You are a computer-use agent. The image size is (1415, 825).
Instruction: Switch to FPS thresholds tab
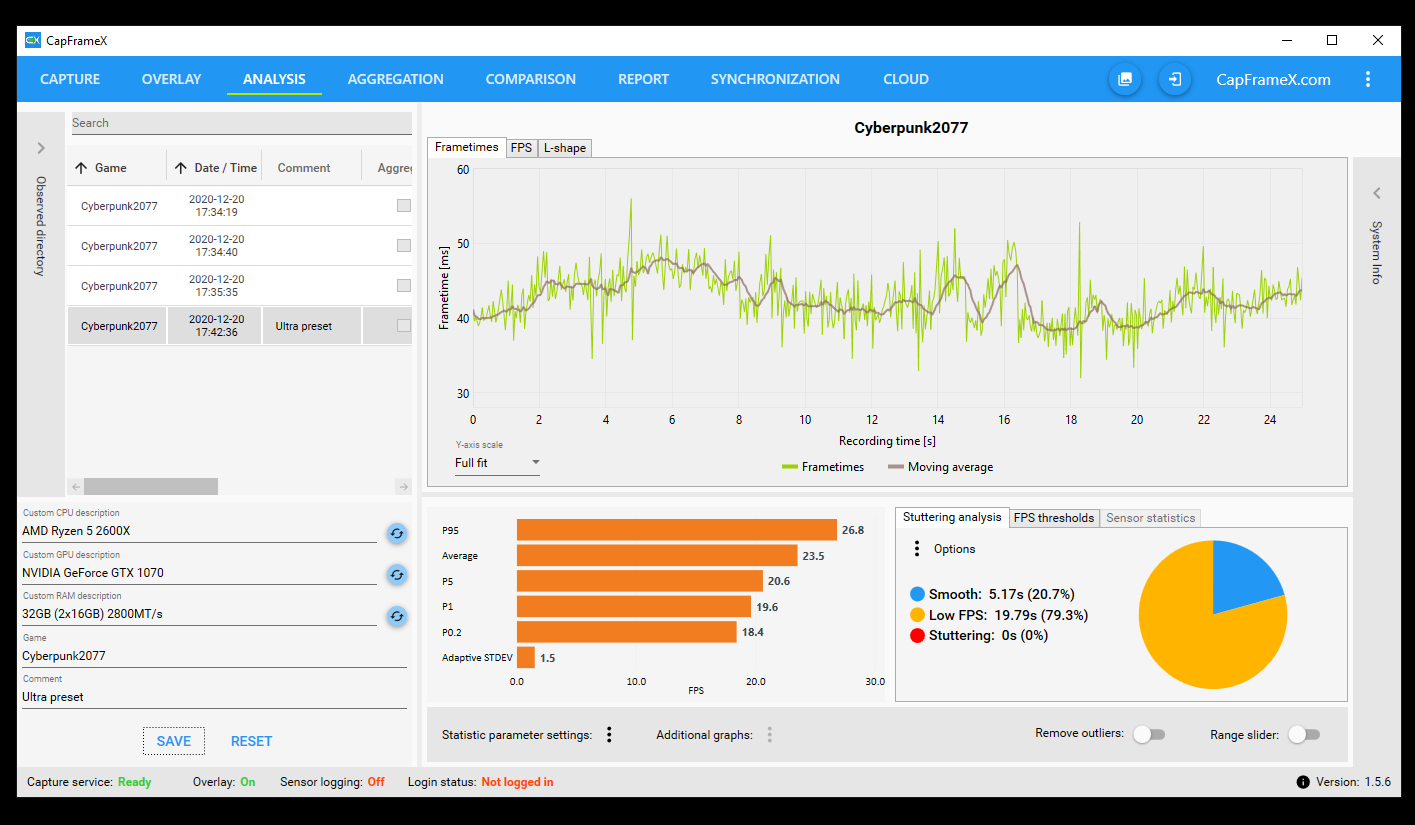pyautogui.click(x=1054, y=518)
